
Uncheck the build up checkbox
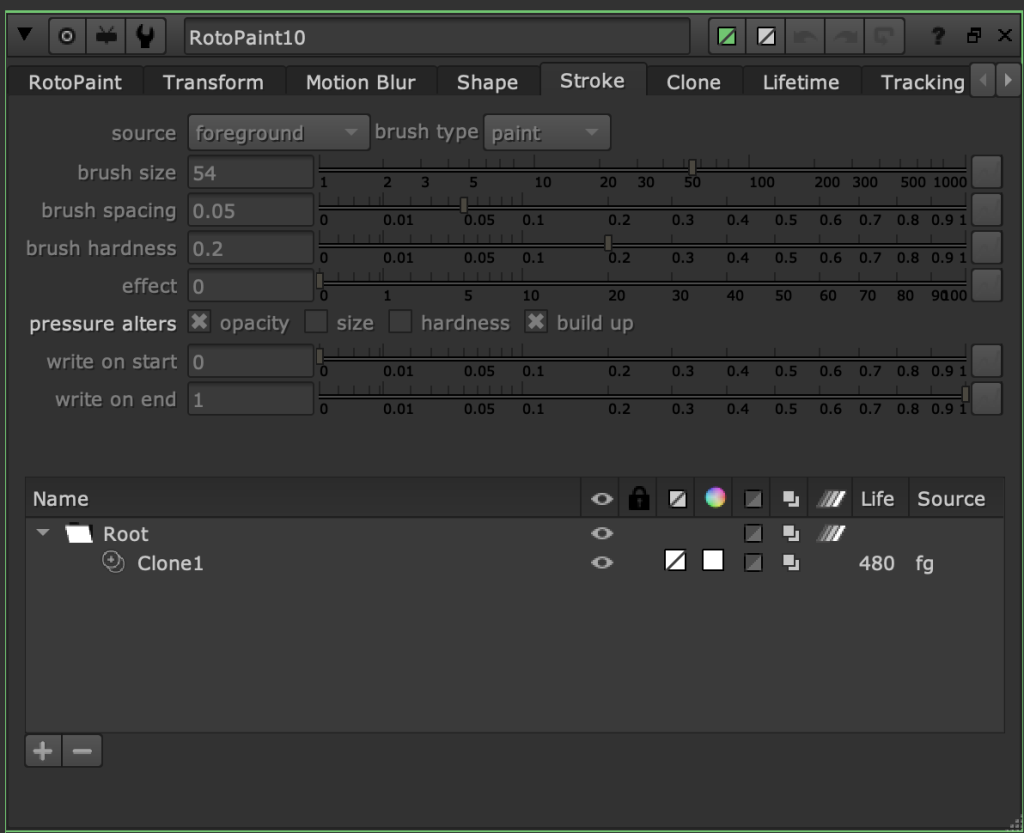pos(536,321)
